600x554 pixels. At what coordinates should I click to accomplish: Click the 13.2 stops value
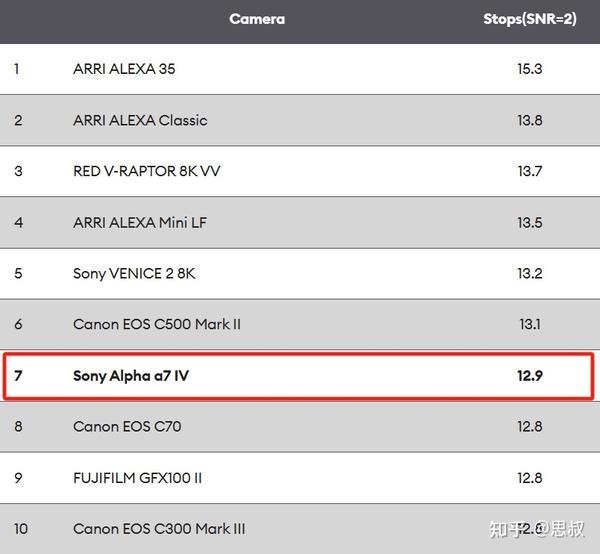[529, 273]
